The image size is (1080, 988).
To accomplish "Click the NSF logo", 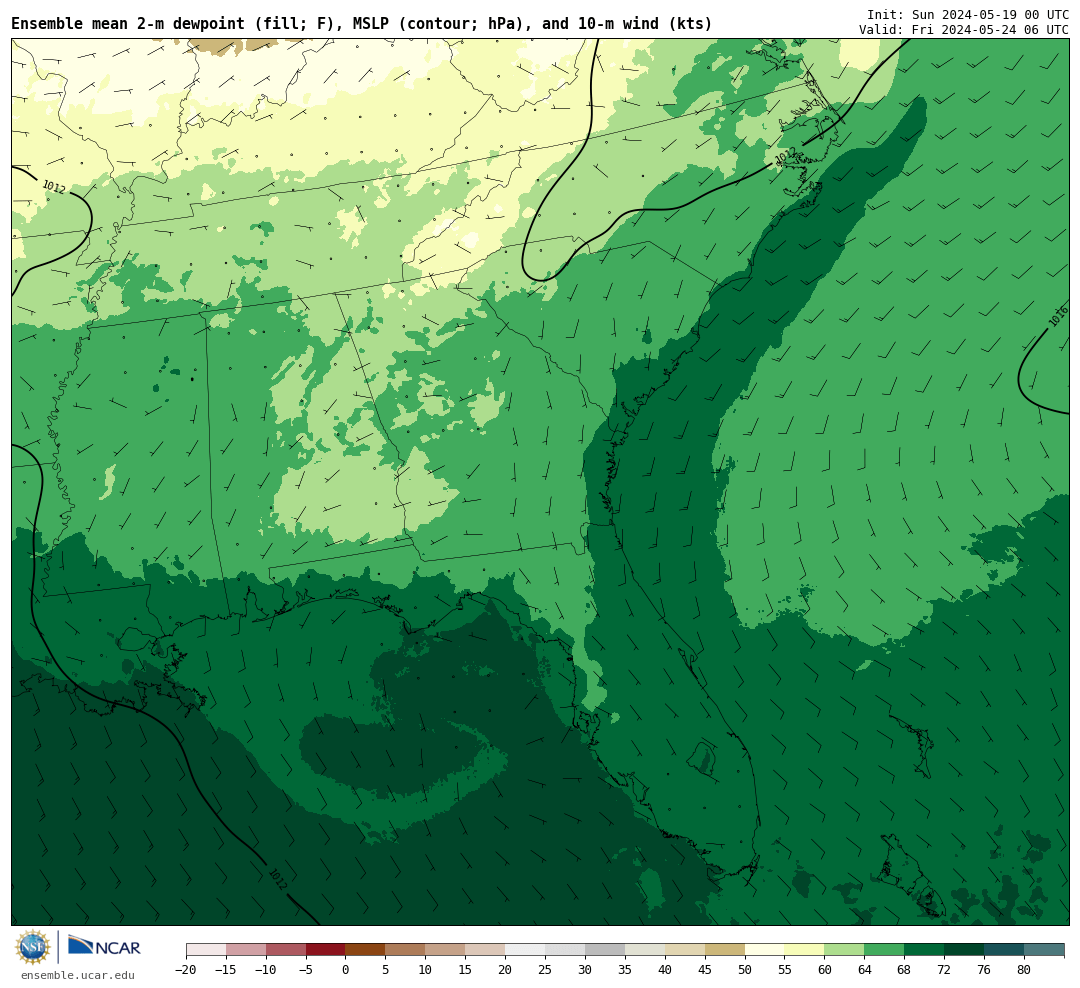I will pos(33,947).
